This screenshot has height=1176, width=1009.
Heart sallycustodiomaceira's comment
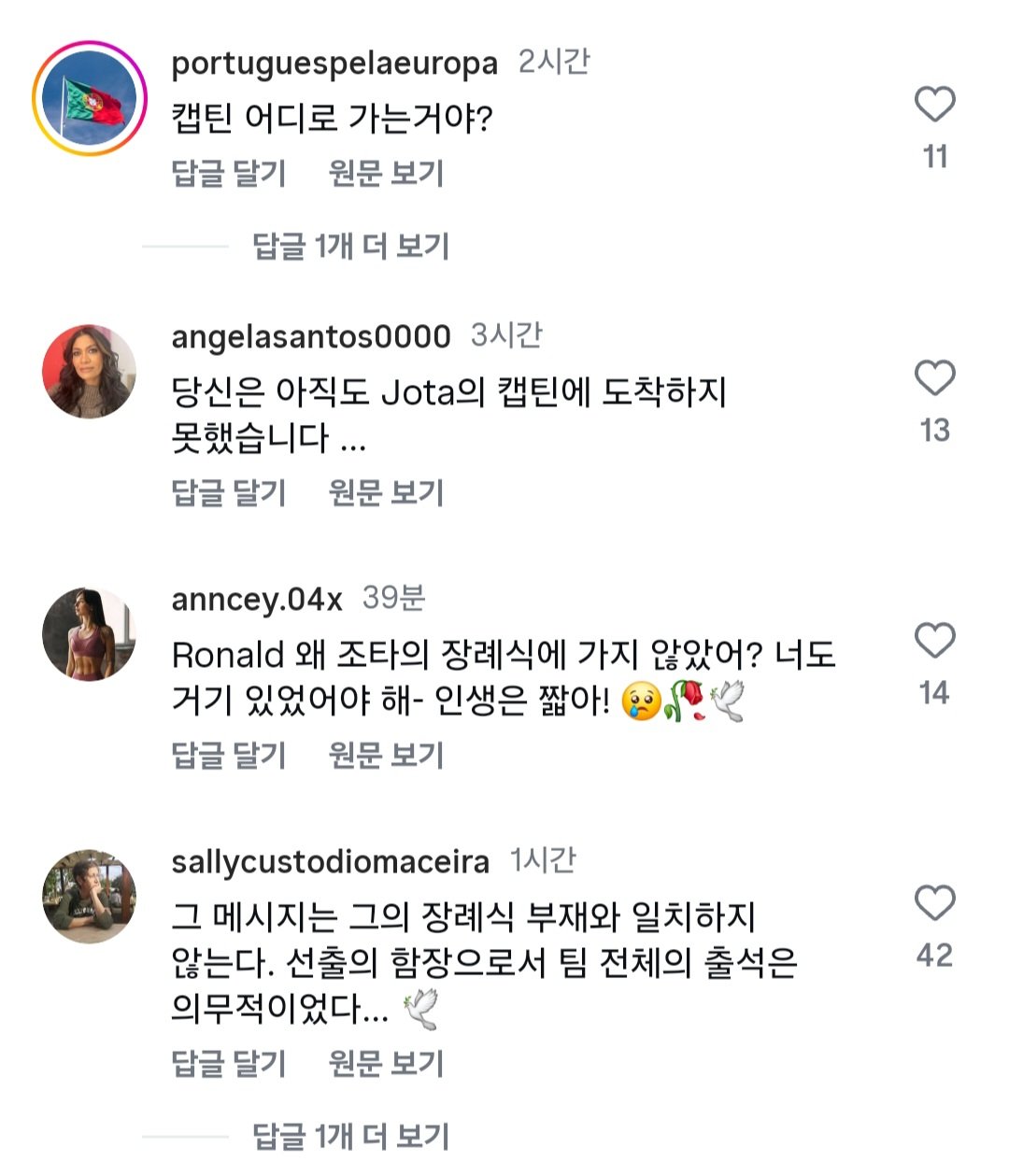[934, 903]
